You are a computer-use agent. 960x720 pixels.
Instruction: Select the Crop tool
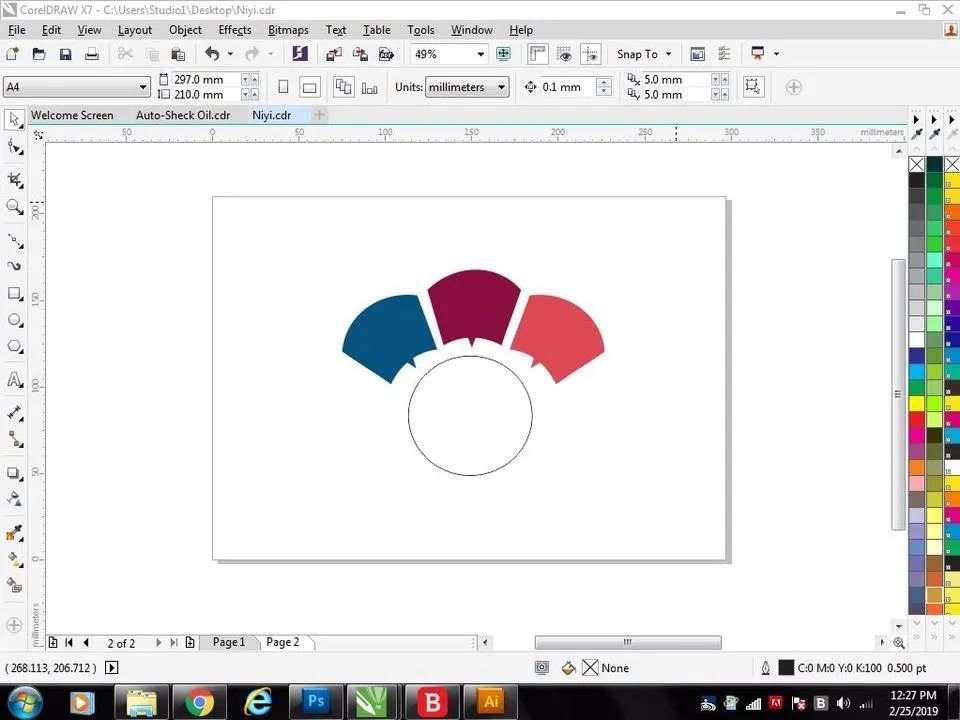(x=14, y=179)
